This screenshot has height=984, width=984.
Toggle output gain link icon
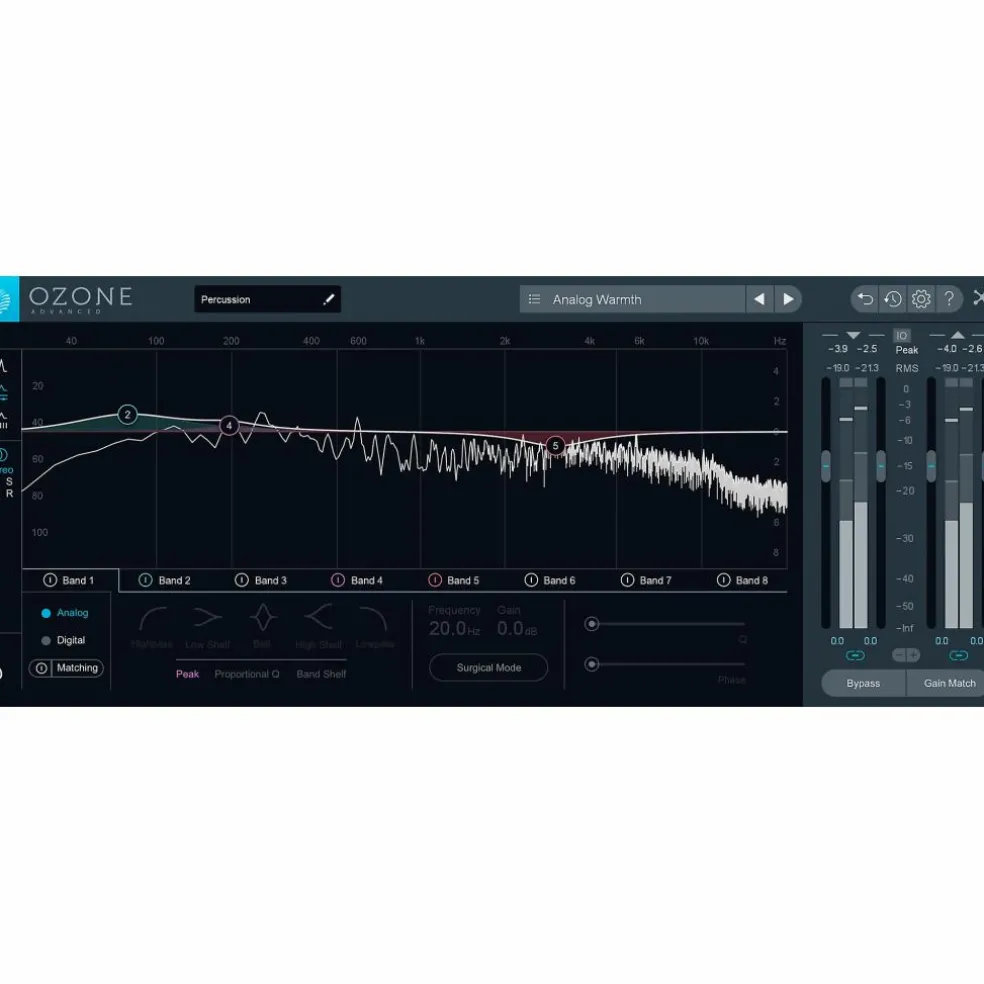958,655
